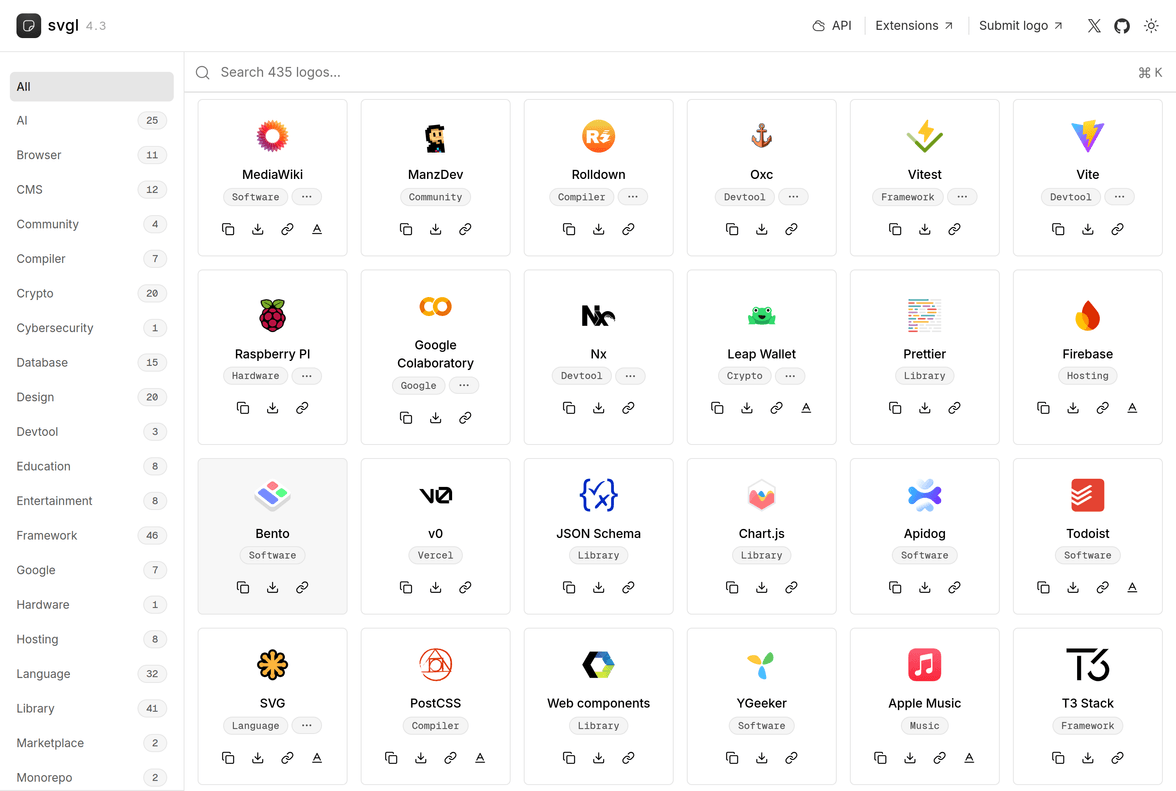The image size is (1176, 791).
Task: Open the API link
Action: pyautogui.click(x=832, y=26)
